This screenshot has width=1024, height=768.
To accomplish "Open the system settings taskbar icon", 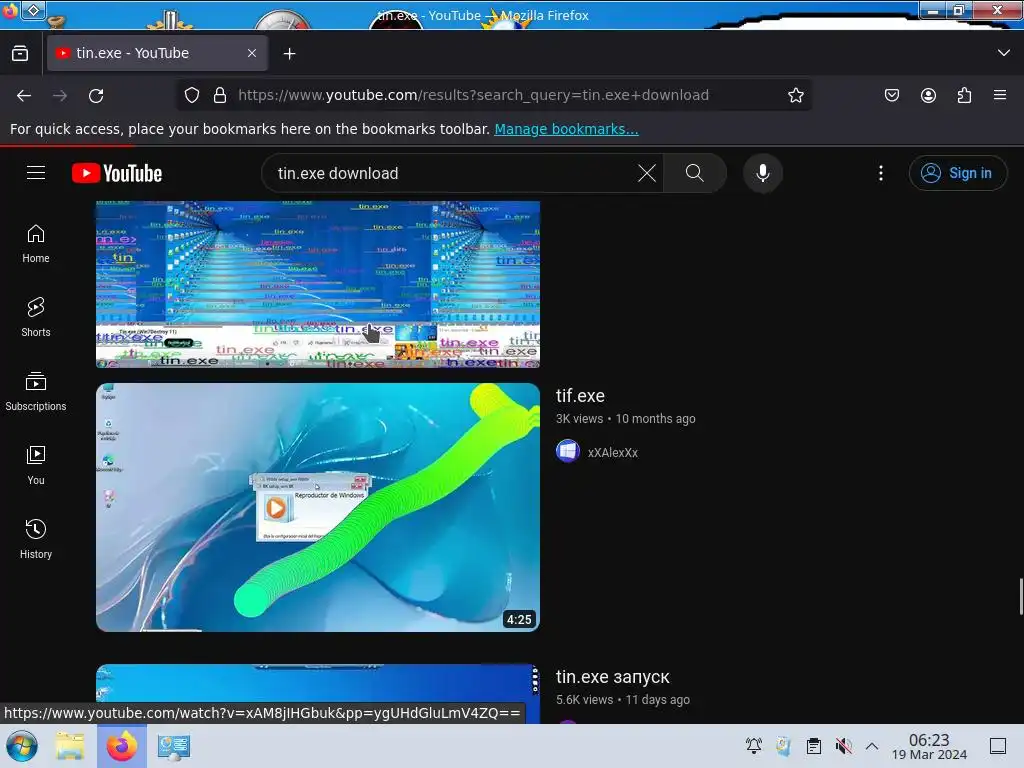I will pos(174,746).
